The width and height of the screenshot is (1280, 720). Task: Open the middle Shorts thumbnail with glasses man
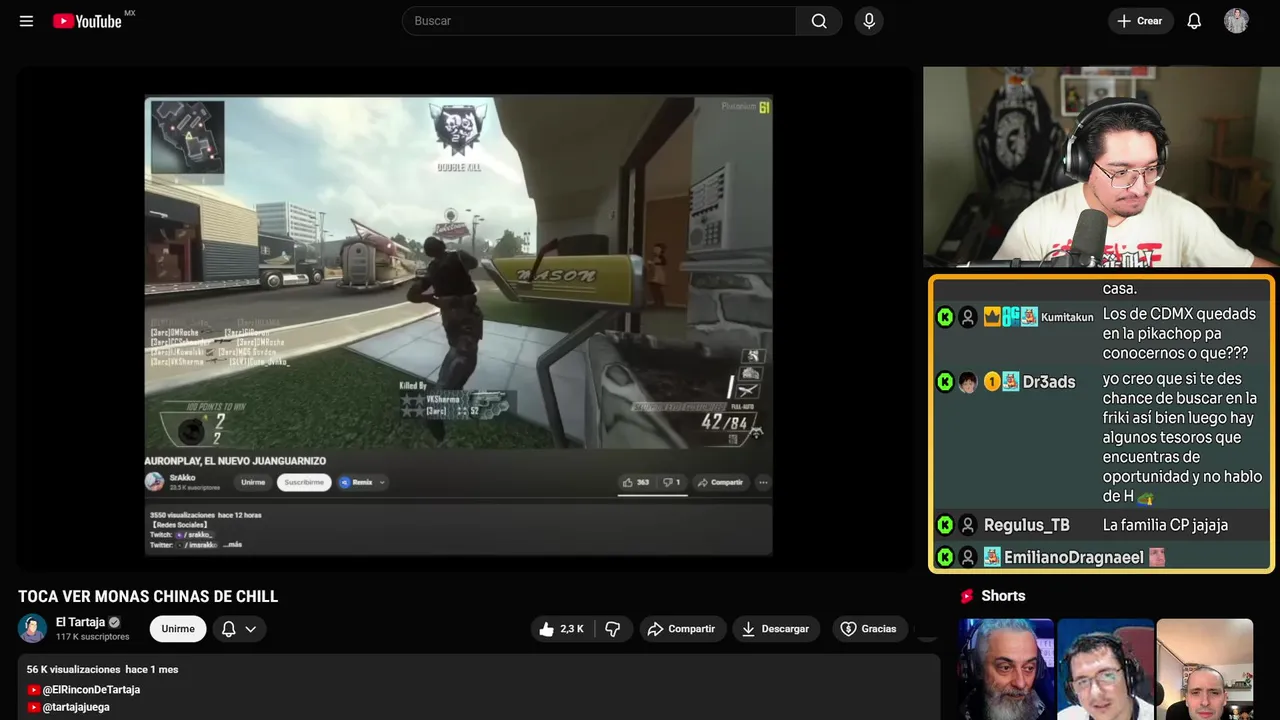point(1105,669)
